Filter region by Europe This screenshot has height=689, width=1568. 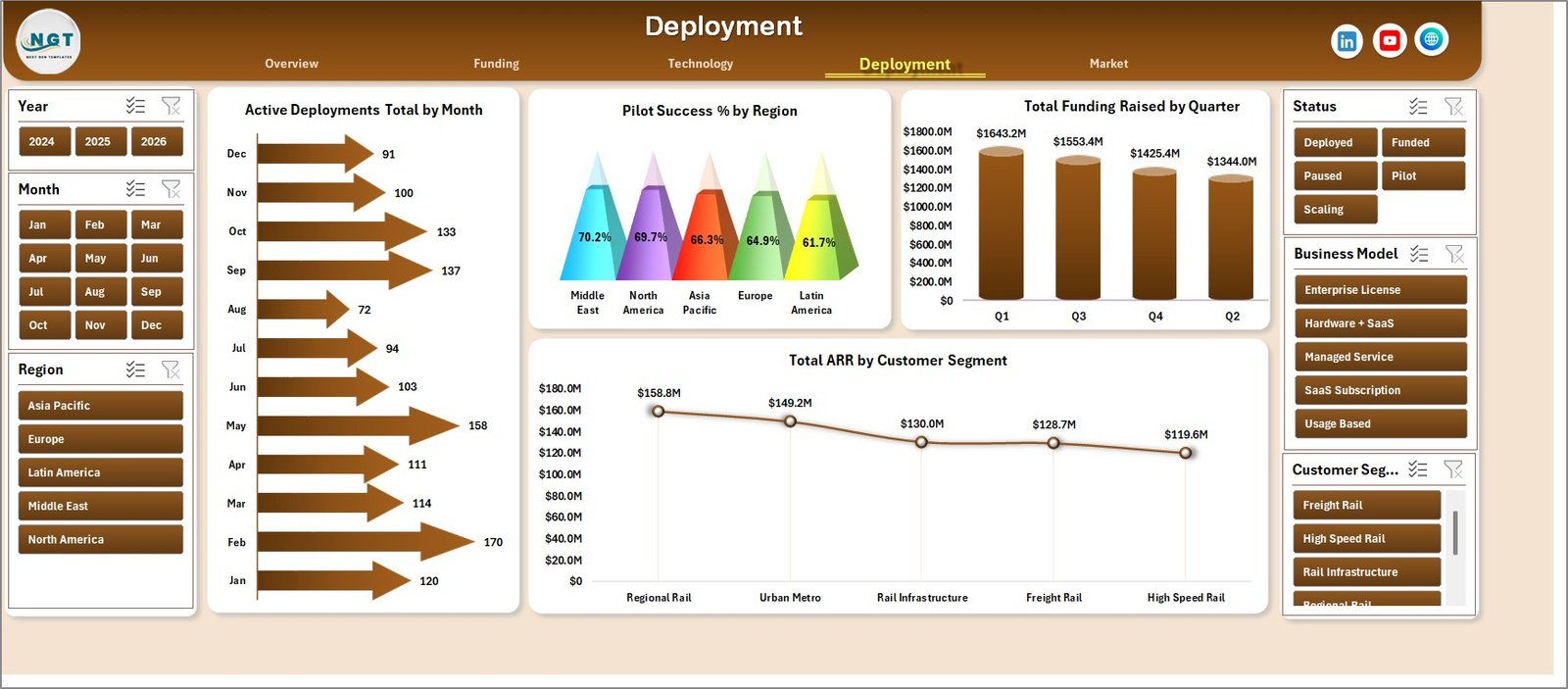pos(100,439)
